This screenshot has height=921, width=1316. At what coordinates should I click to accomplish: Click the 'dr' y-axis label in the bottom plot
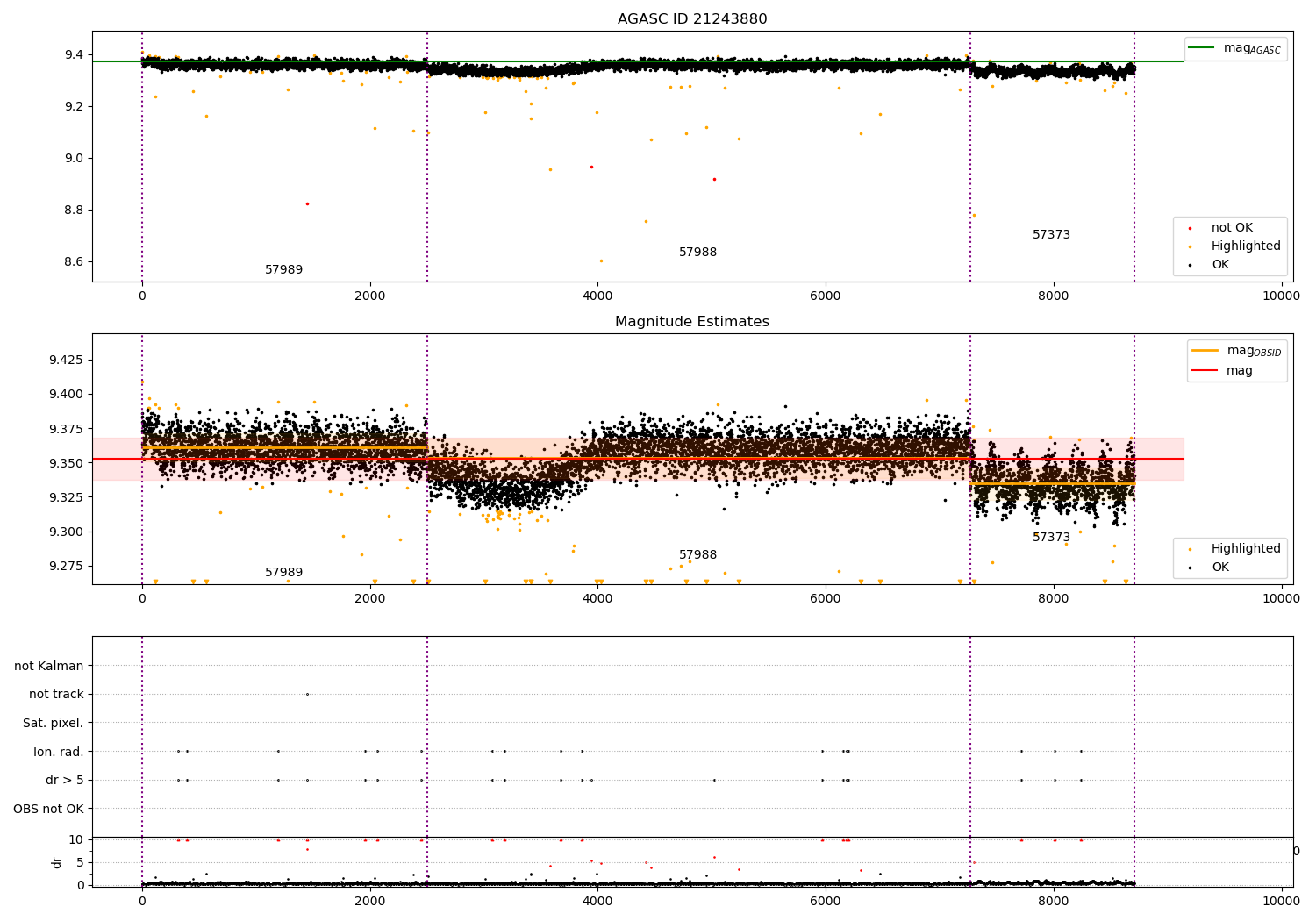(x=57, y=862)
